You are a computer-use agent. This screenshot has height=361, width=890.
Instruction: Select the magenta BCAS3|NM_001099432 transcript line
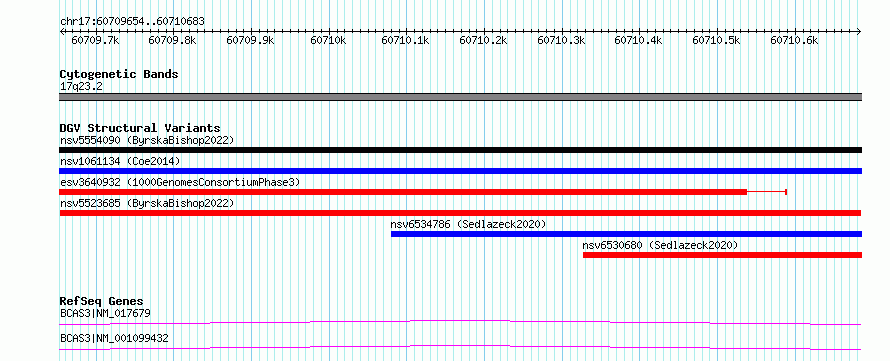click(x=460, y=347)
